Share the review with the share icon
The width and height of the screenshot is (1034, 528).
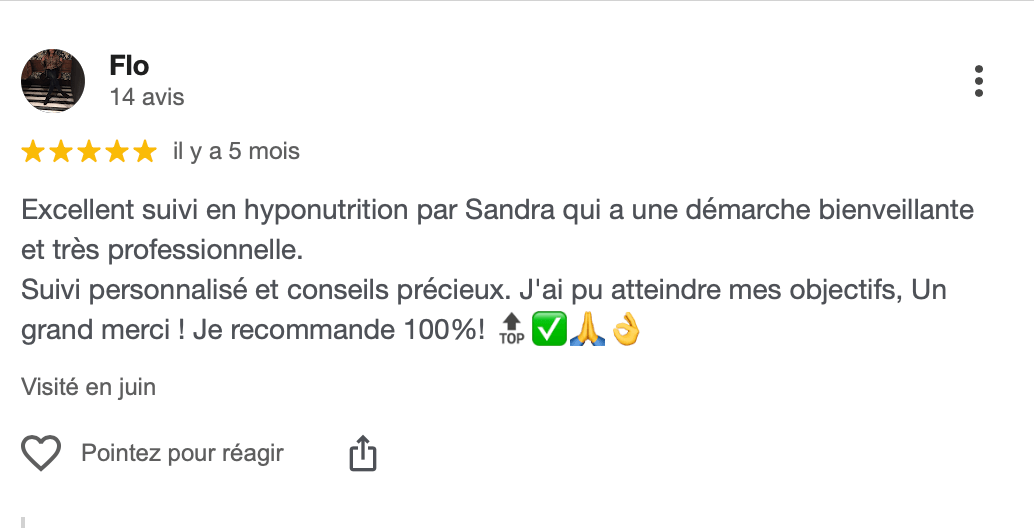[362, 454]
